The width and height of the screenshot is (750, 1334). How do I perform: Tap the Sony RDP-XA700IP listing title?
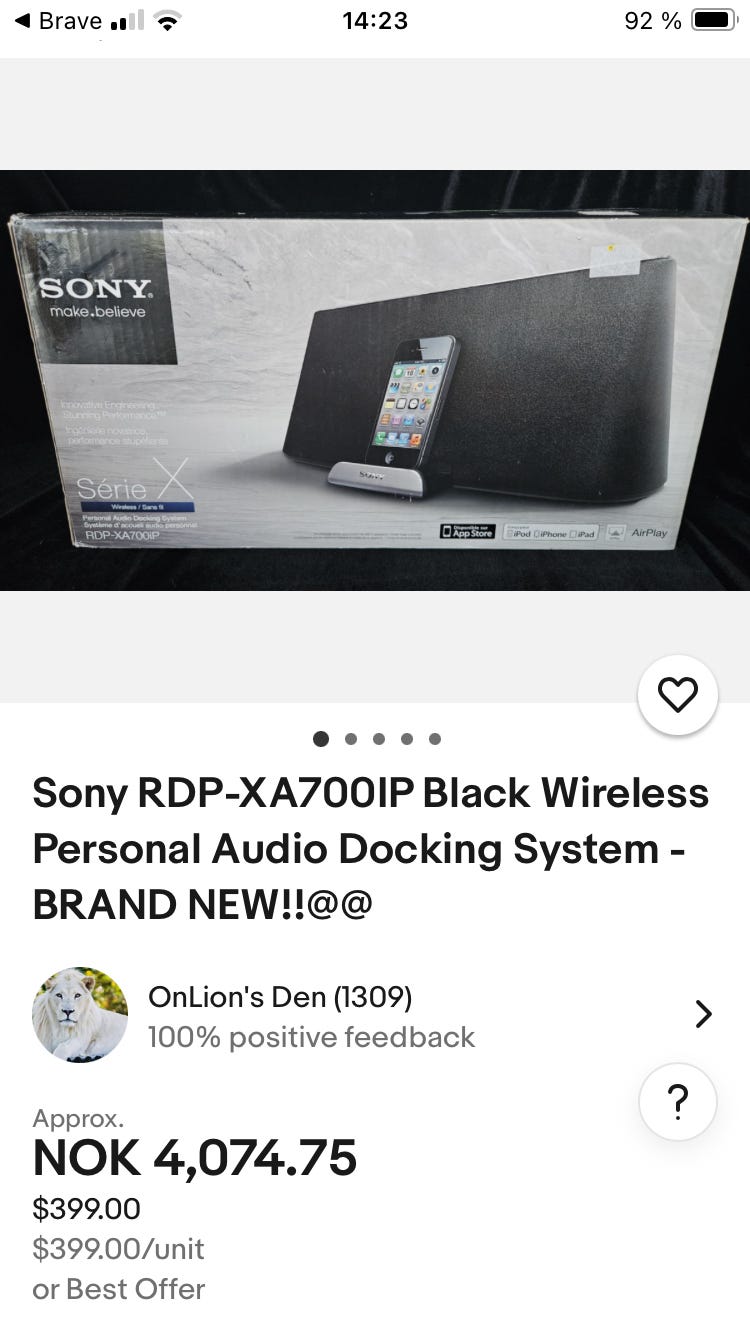[x=371, y=849]
